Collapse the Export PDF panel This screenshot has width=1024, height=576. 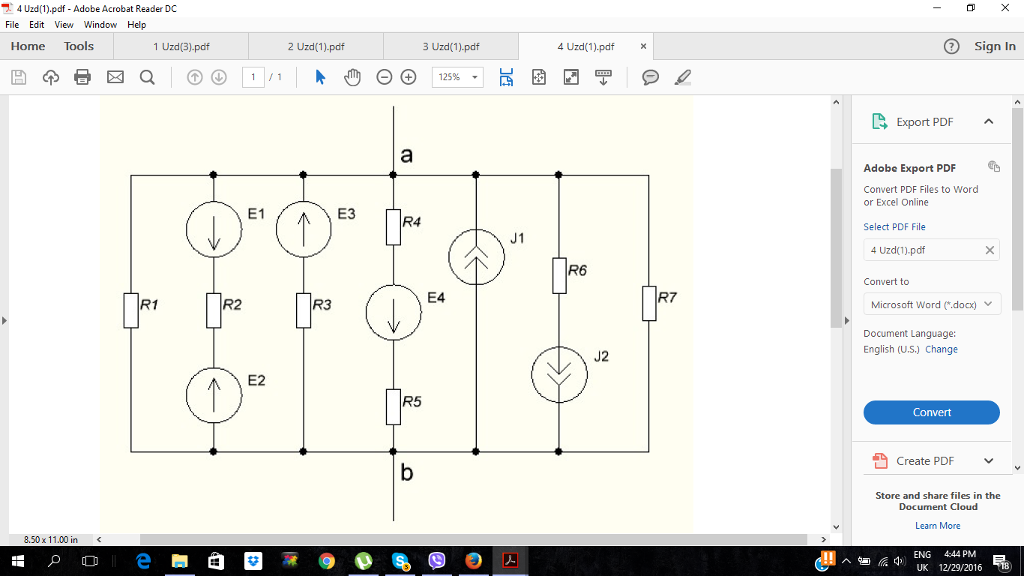click(989, 120)
